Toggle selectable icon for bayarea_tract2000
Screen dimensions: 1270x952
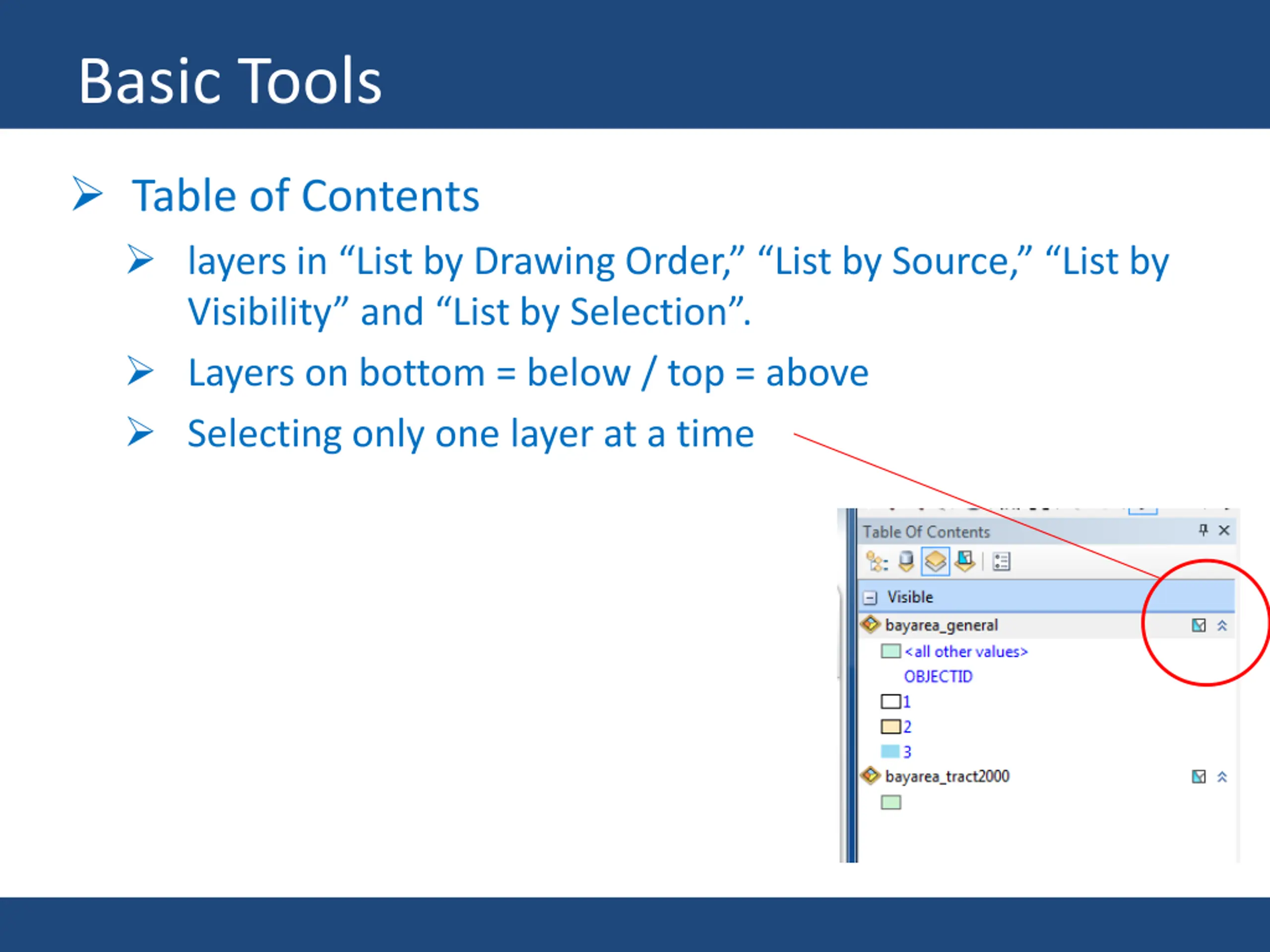pos(1199,777)
